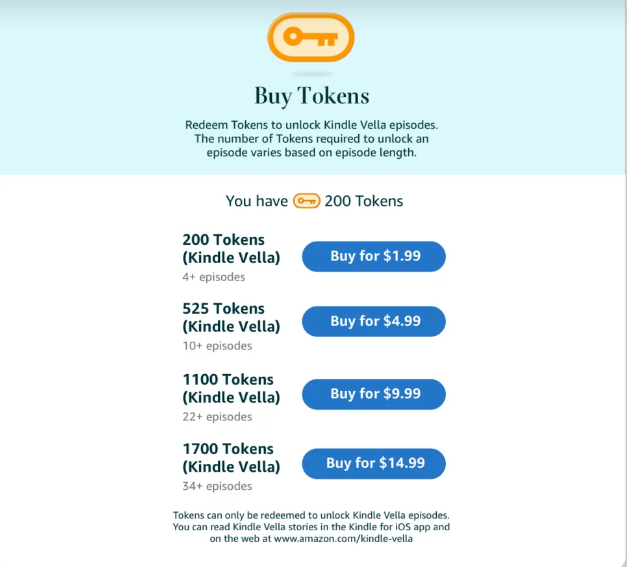The height and width of the screenshot is (567, 627).
Task: Click the Buy Tokens heading
Action: pyautogui.click(x=312, y=96)
